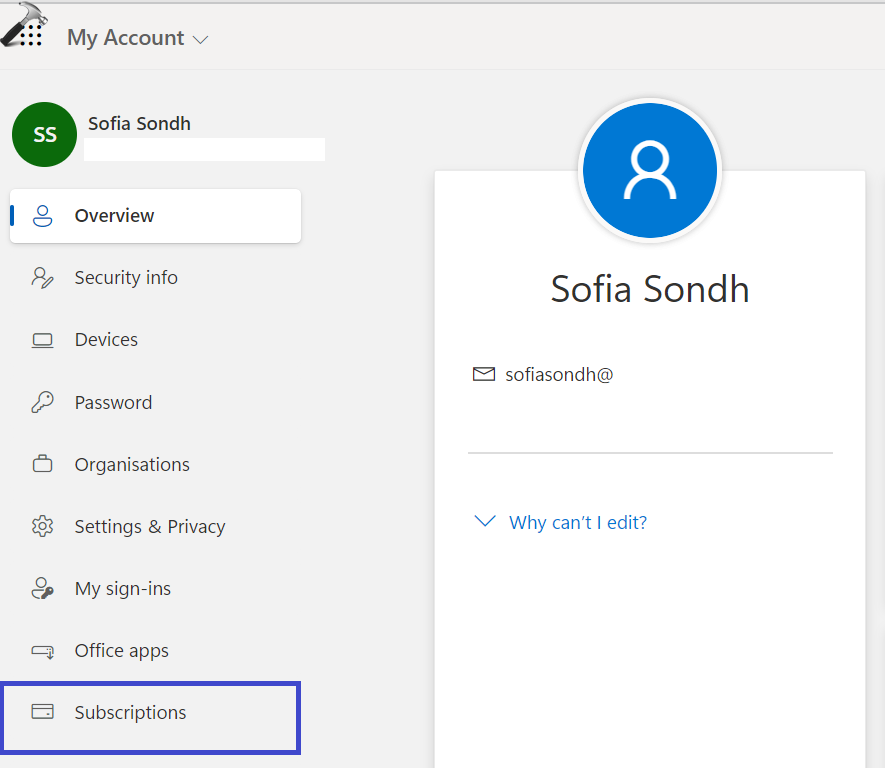The width and height of the screenshot is (885, 768).
Task: Click the green SS initials avatar
Action: pyautogui.click(x=45, y=135)
